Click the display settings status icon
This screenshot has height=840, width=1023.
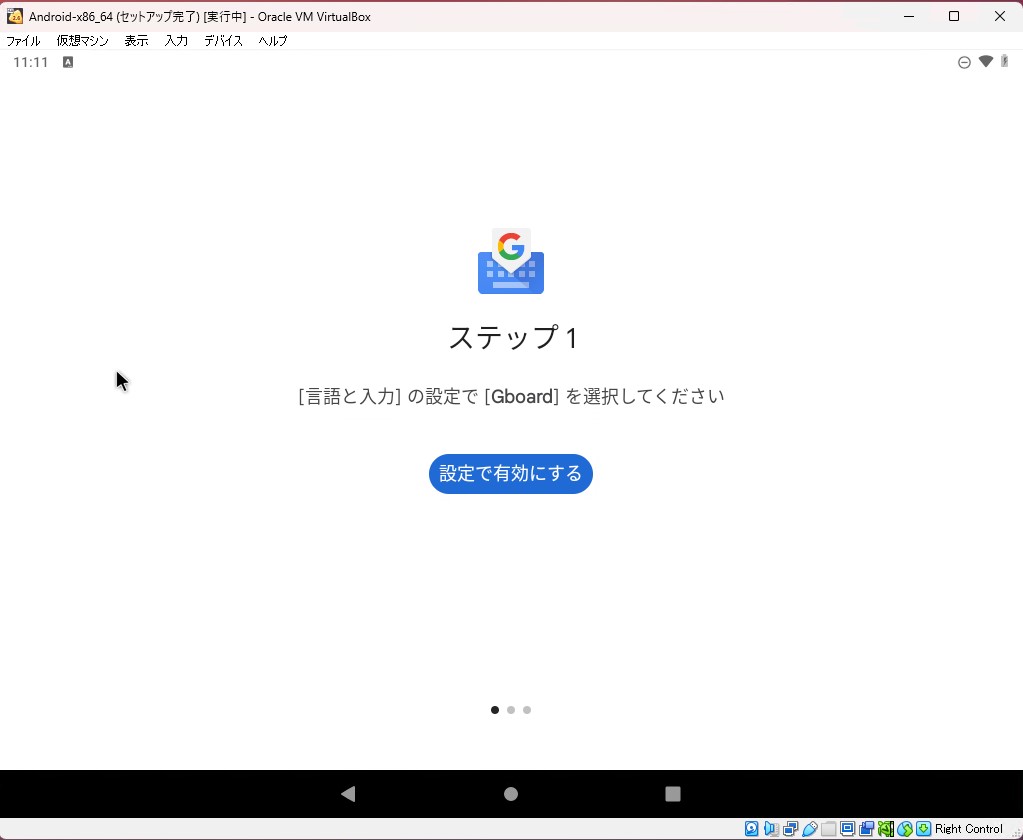click(847, 829)
